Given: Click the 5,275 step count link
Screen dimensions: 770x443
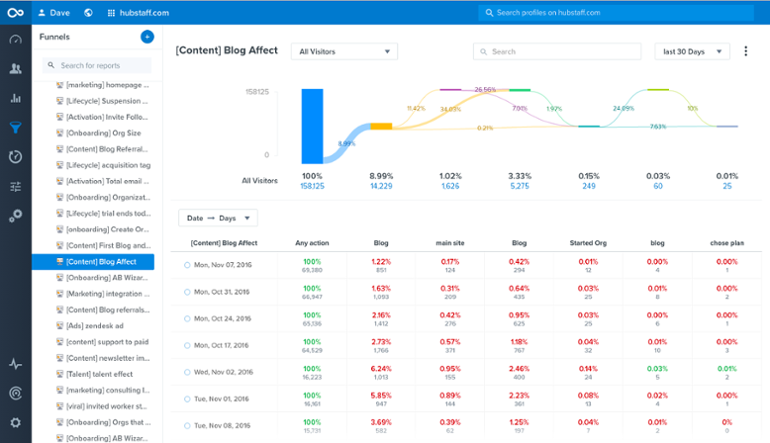Looking at the screenshot, I should [x=520, y=186].
